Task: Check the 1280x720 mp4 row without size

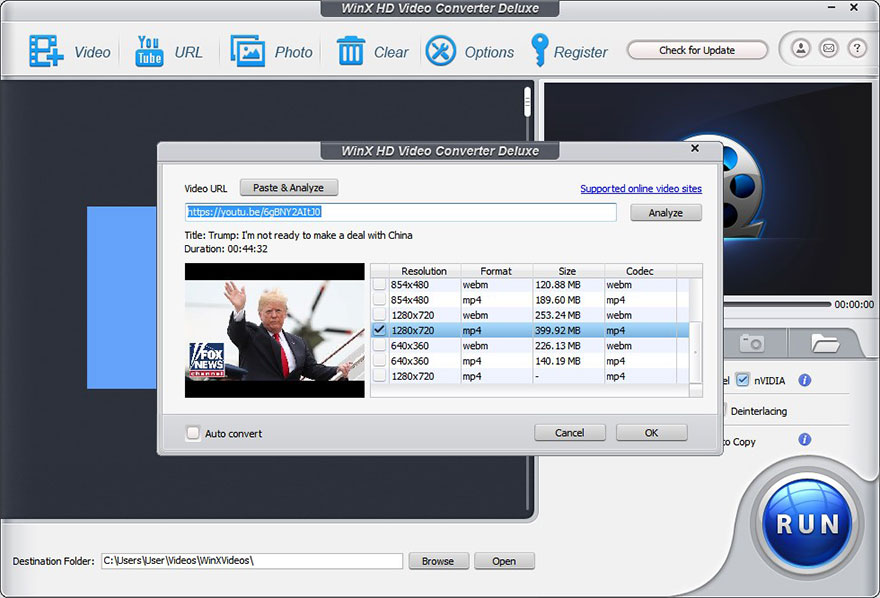Action: 379,376
